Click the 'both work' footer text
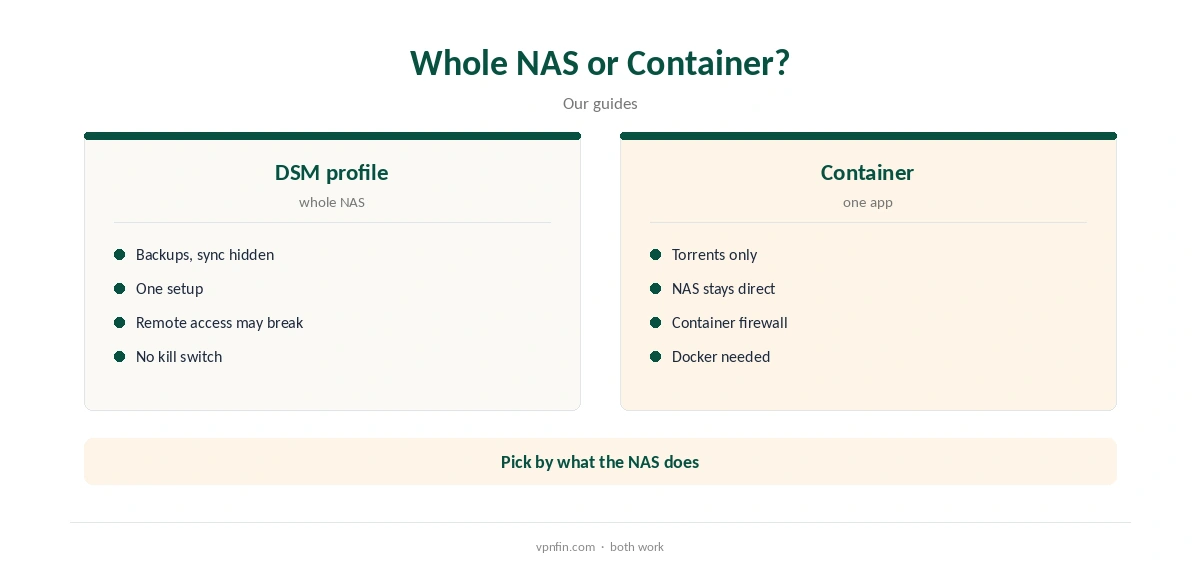This screenshot has width=1200, height=576. pyautogui.click(x=637, y=546)
